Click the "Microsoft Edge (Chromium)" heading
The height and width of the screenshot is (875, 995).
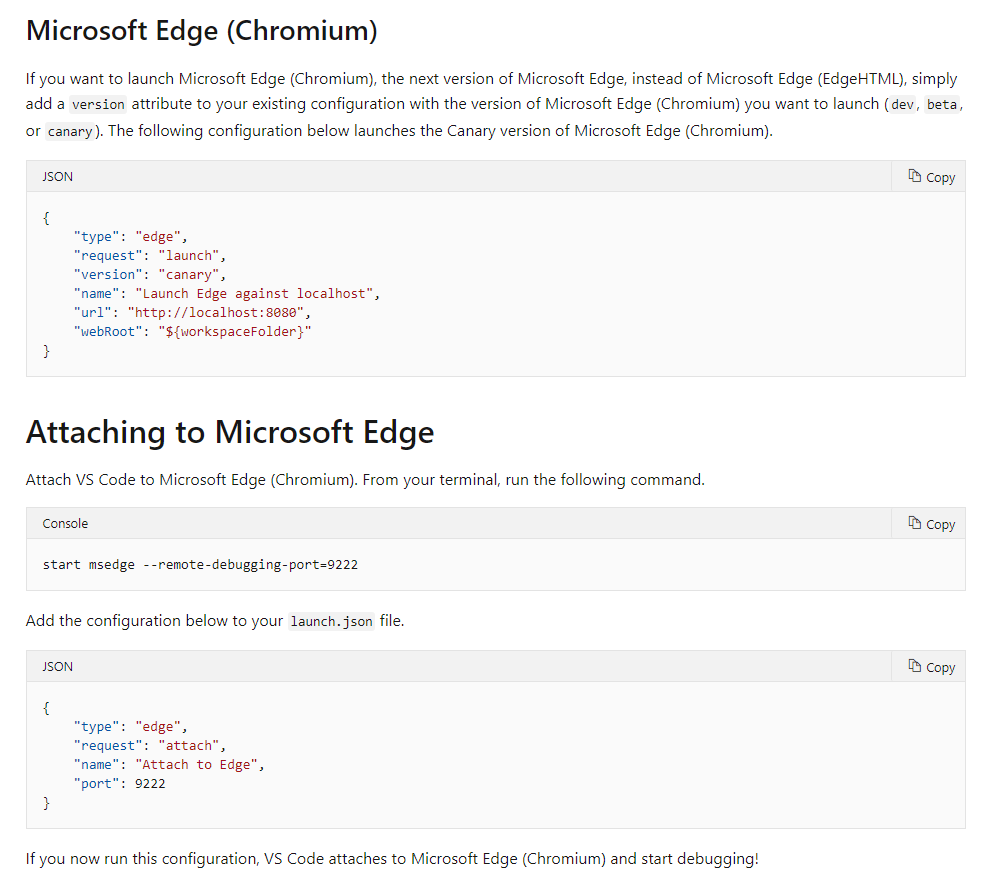pyautogui.click(x=201, y=30)
